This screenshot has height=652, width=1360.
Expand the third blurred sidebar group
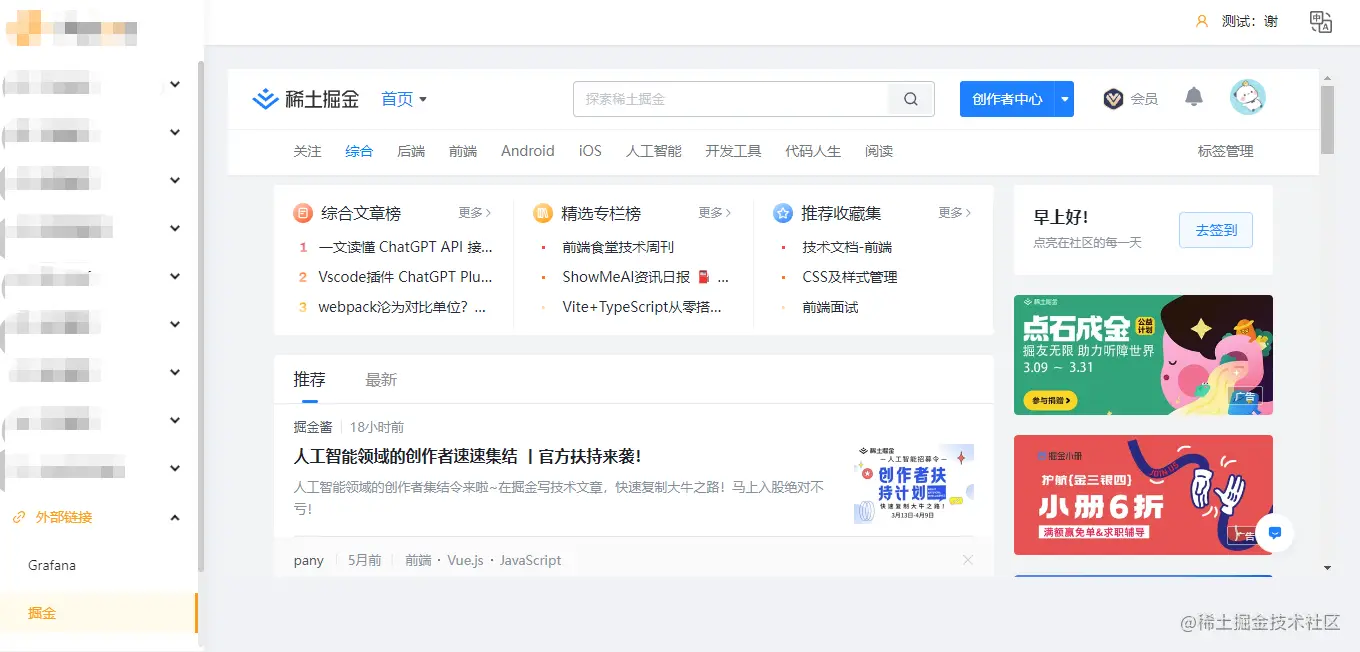click(175, 181)
